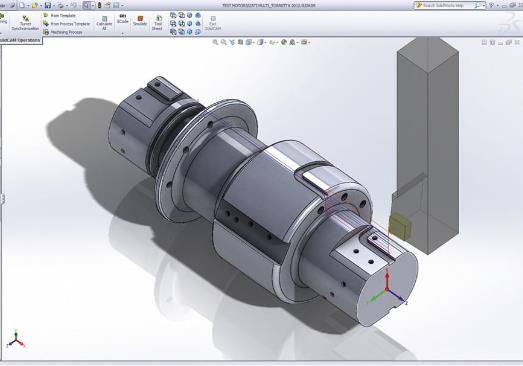Expand the Open file dropdown arrow

pos(41,6)
